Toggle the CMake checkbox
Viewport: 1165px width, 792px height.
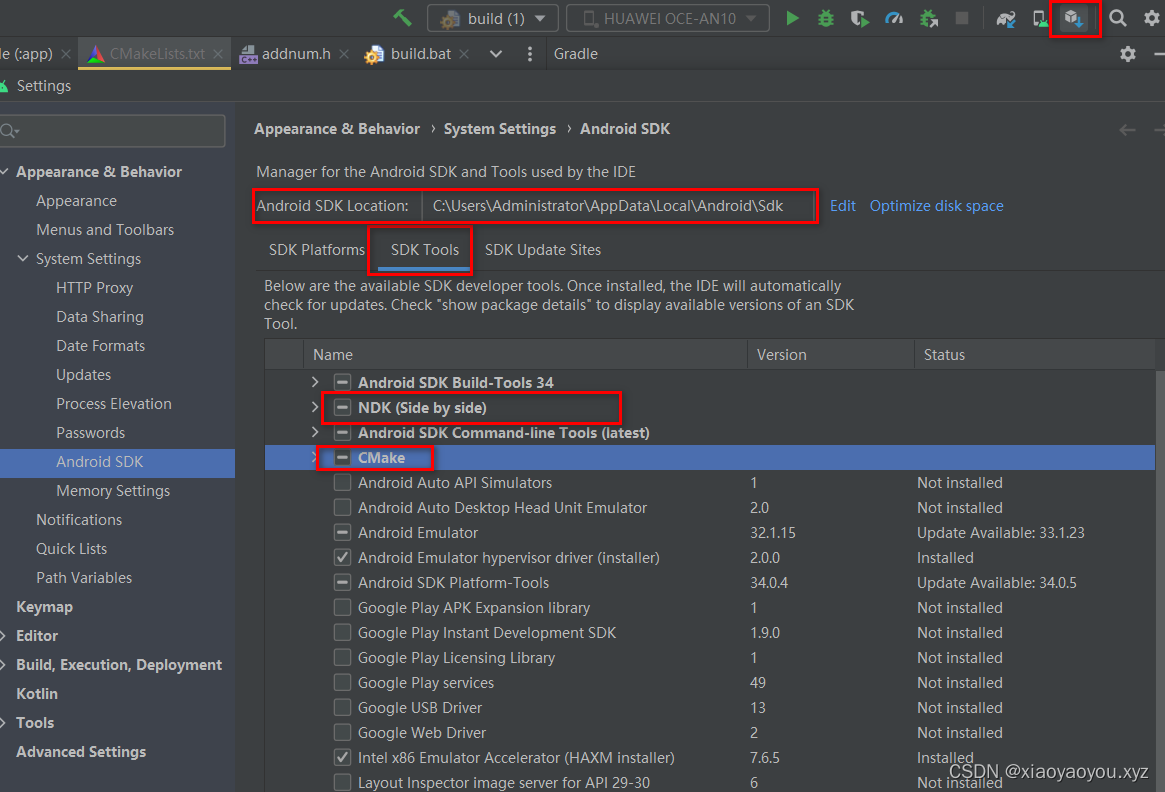(342, 458)
